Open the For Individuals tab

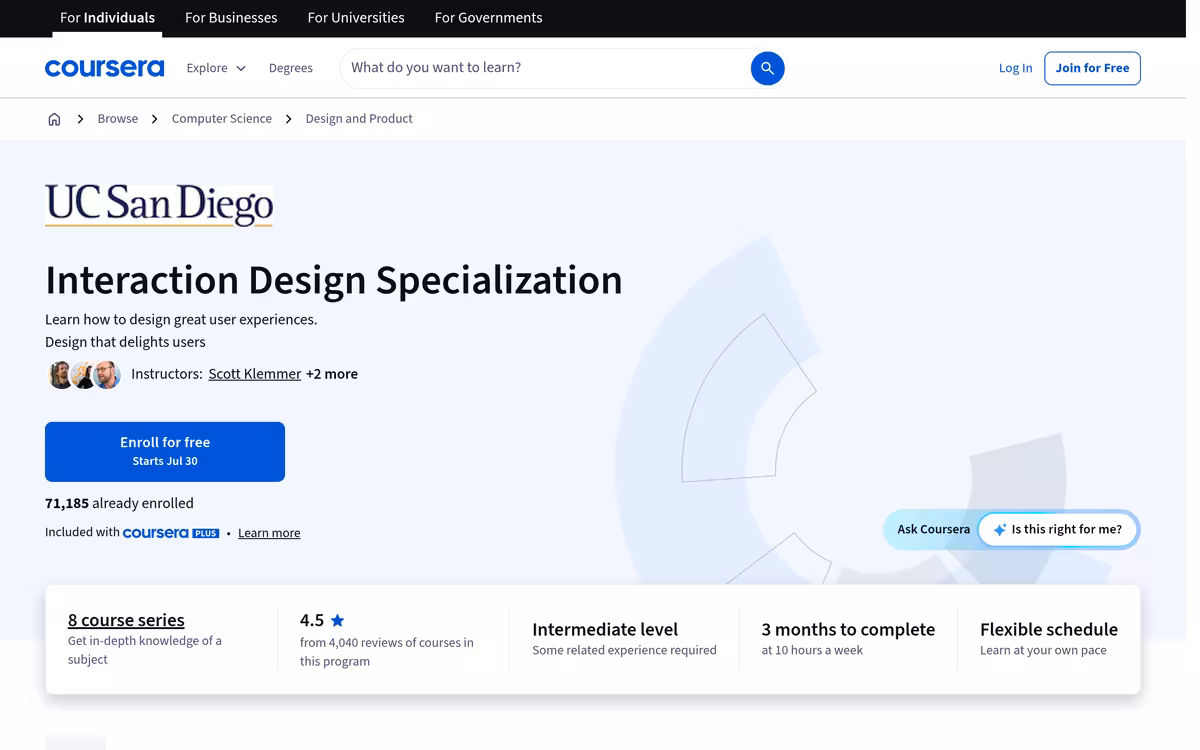click(107, 18)
